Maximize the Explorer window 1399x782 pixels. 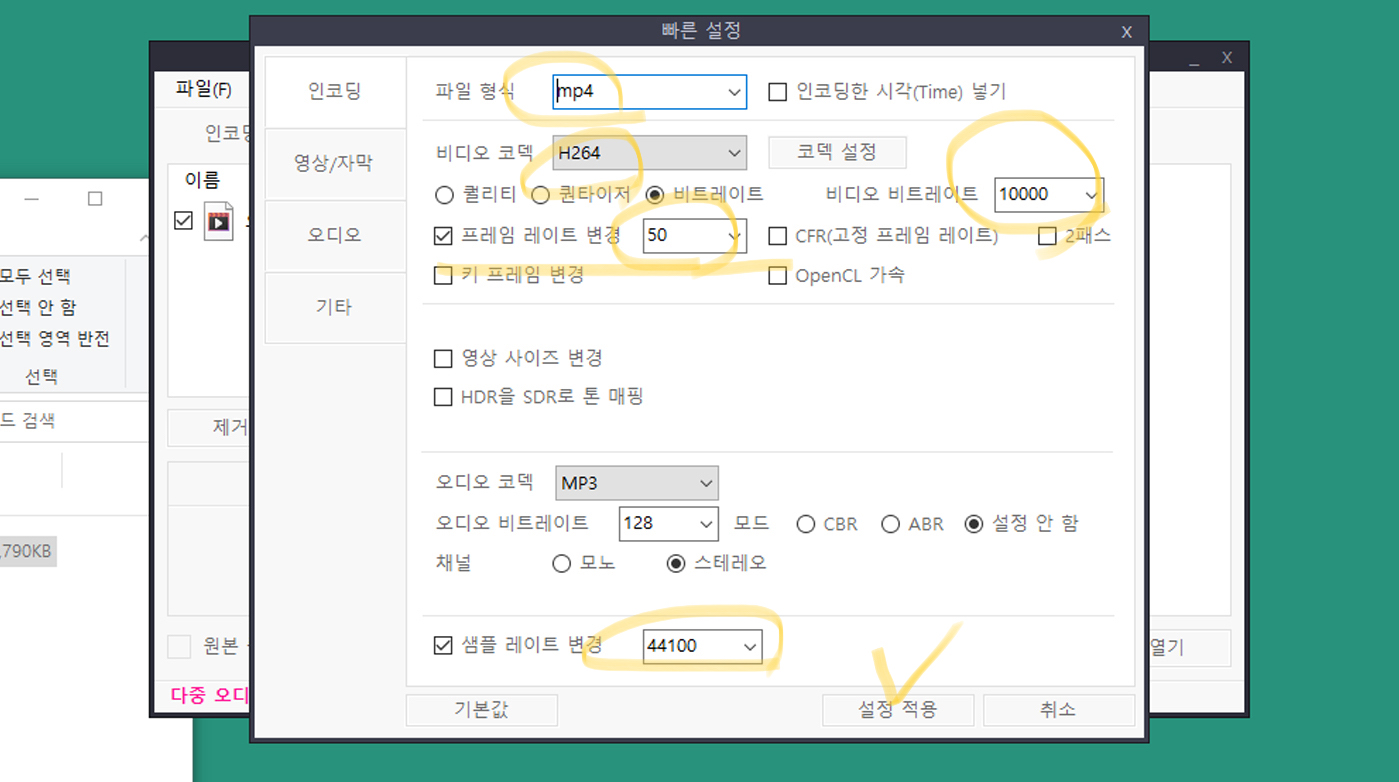[x=95, y=199]
